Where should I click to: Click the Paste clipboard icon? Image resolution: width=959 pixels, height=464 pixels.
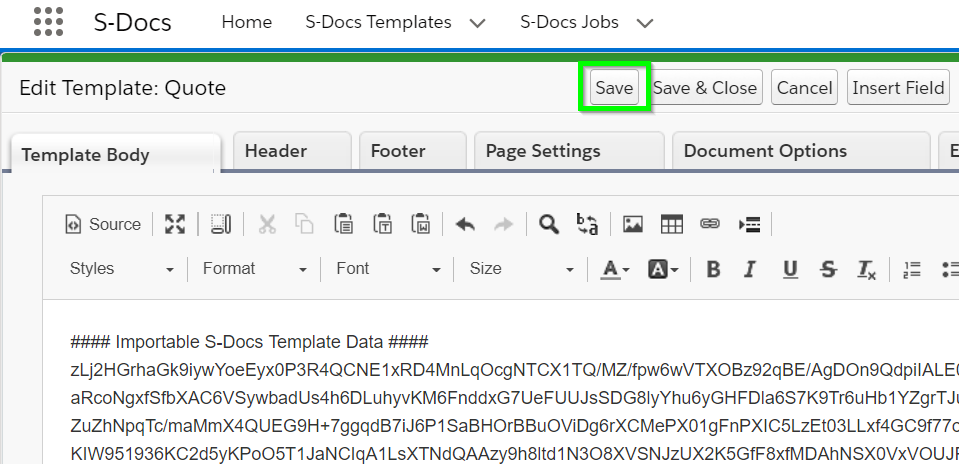pyautogui.click(x=344, y=224)
